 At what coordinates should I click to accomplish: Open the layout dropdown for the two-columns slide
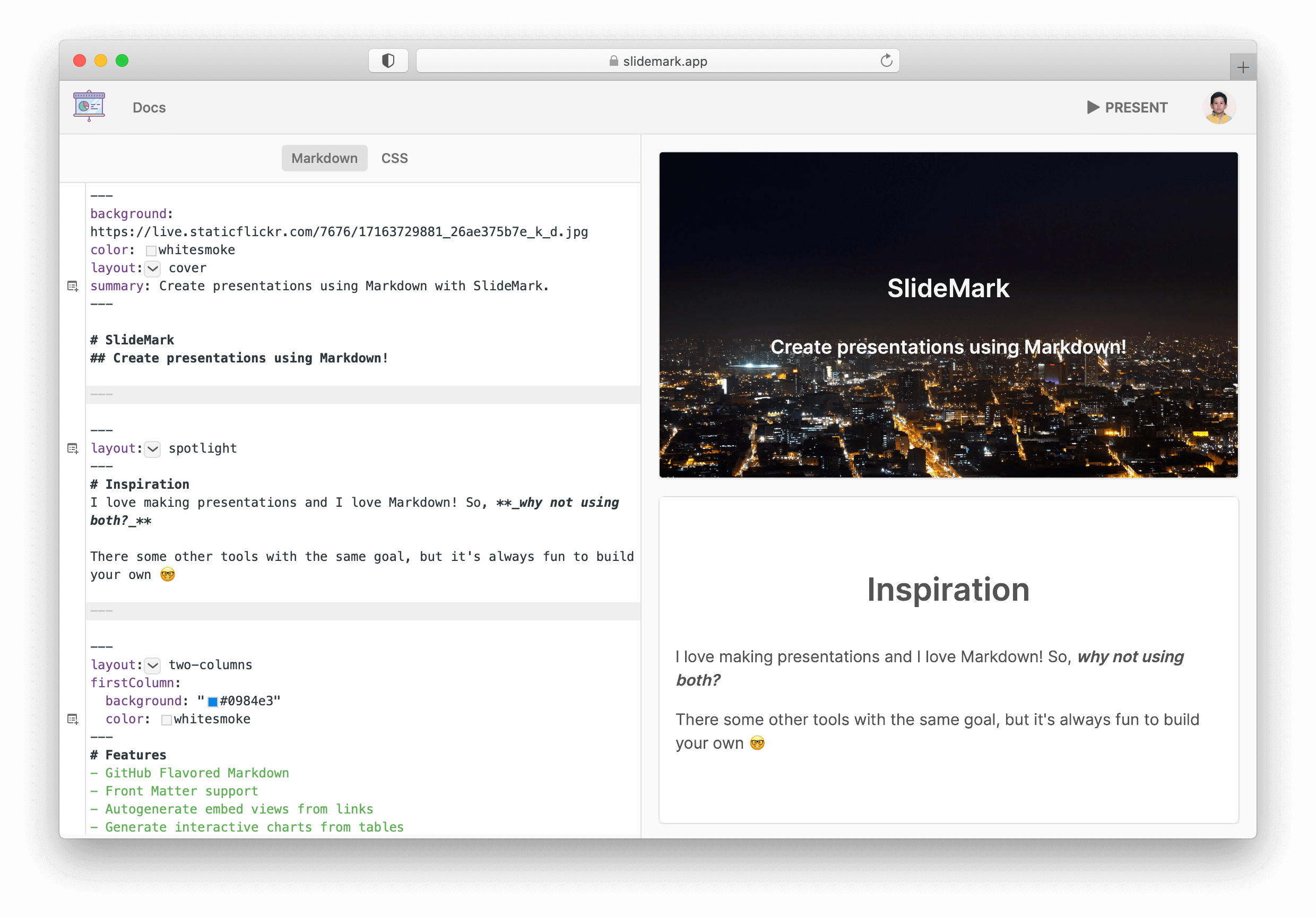(152, 665)
